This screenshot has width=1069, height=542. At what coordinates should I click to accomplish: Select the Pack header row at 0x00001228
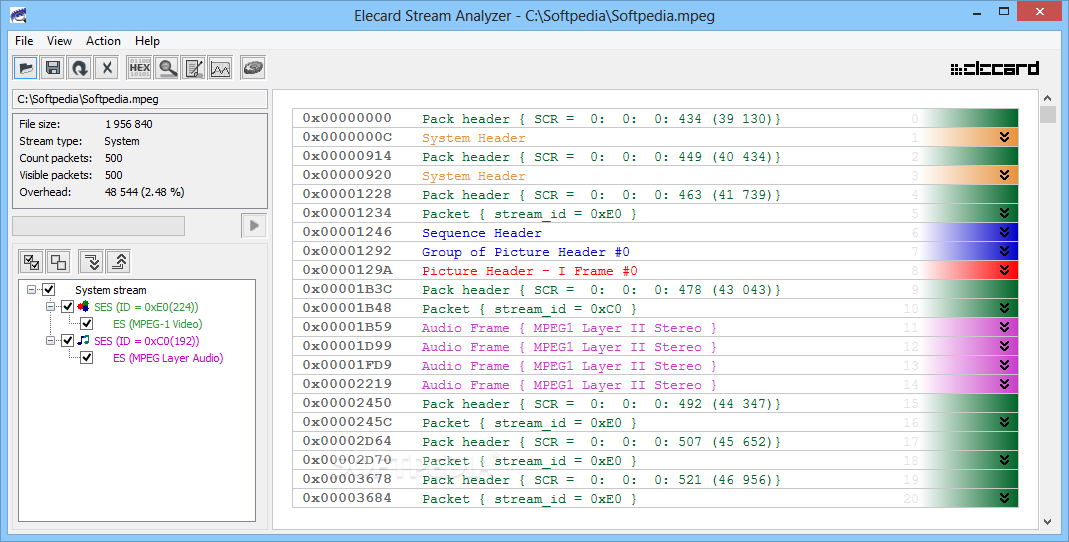coord(655,195)
